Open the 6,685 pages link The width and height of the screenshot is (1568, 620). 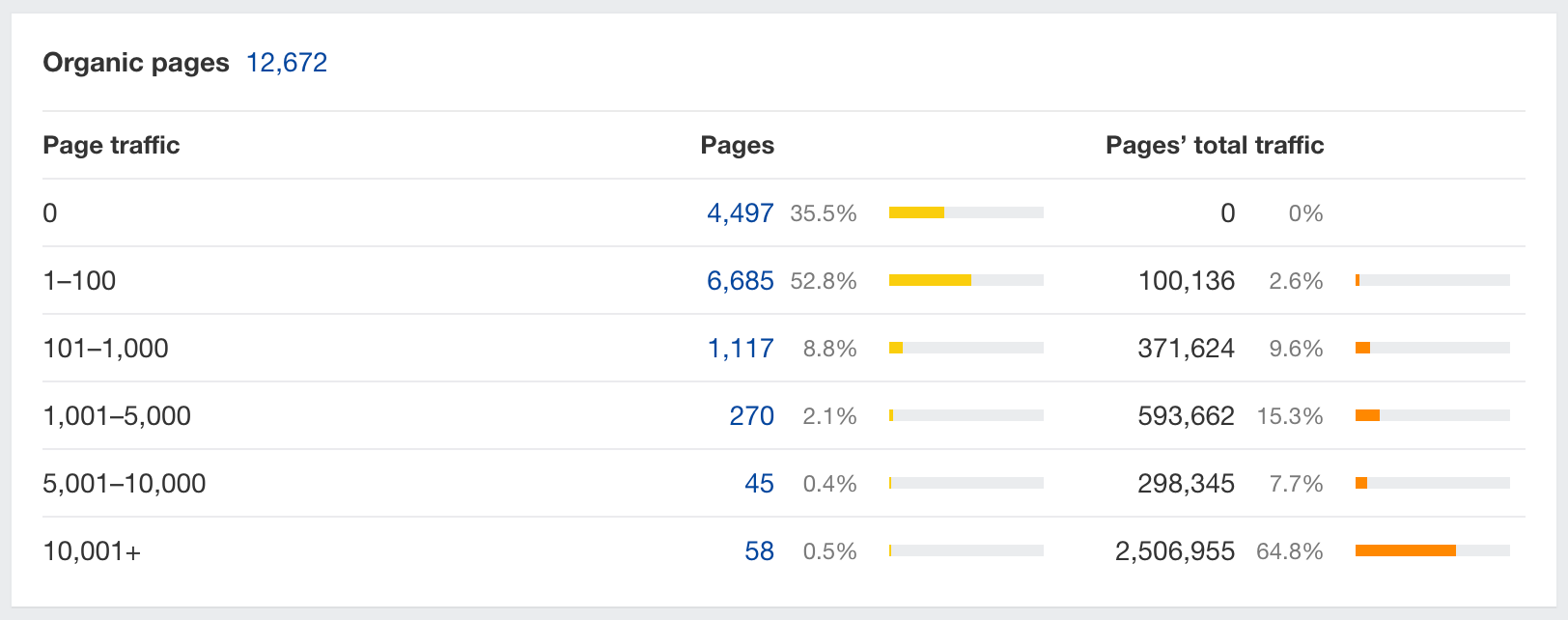740,281
